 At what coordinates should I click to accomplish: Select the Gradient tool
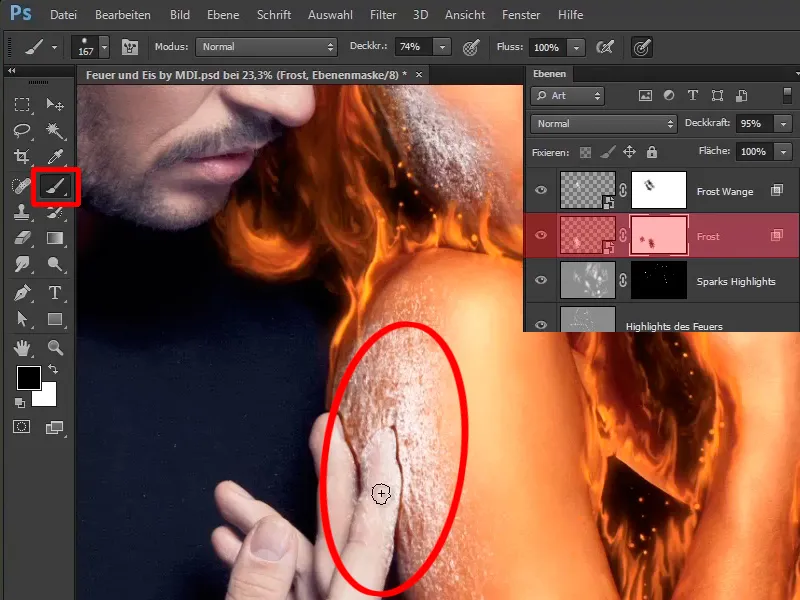click(55, 238)
